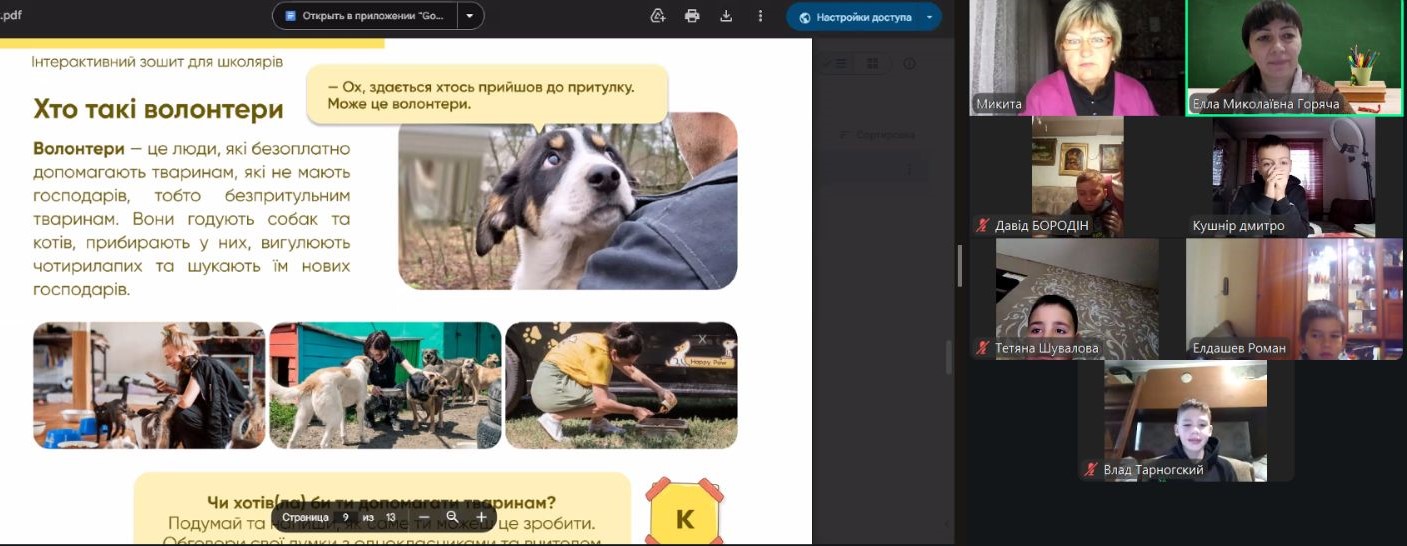1407x546 pixels.
Task: Click muted mic icon for Давід БОРОДІН
Action: click(x=984, y=226)
